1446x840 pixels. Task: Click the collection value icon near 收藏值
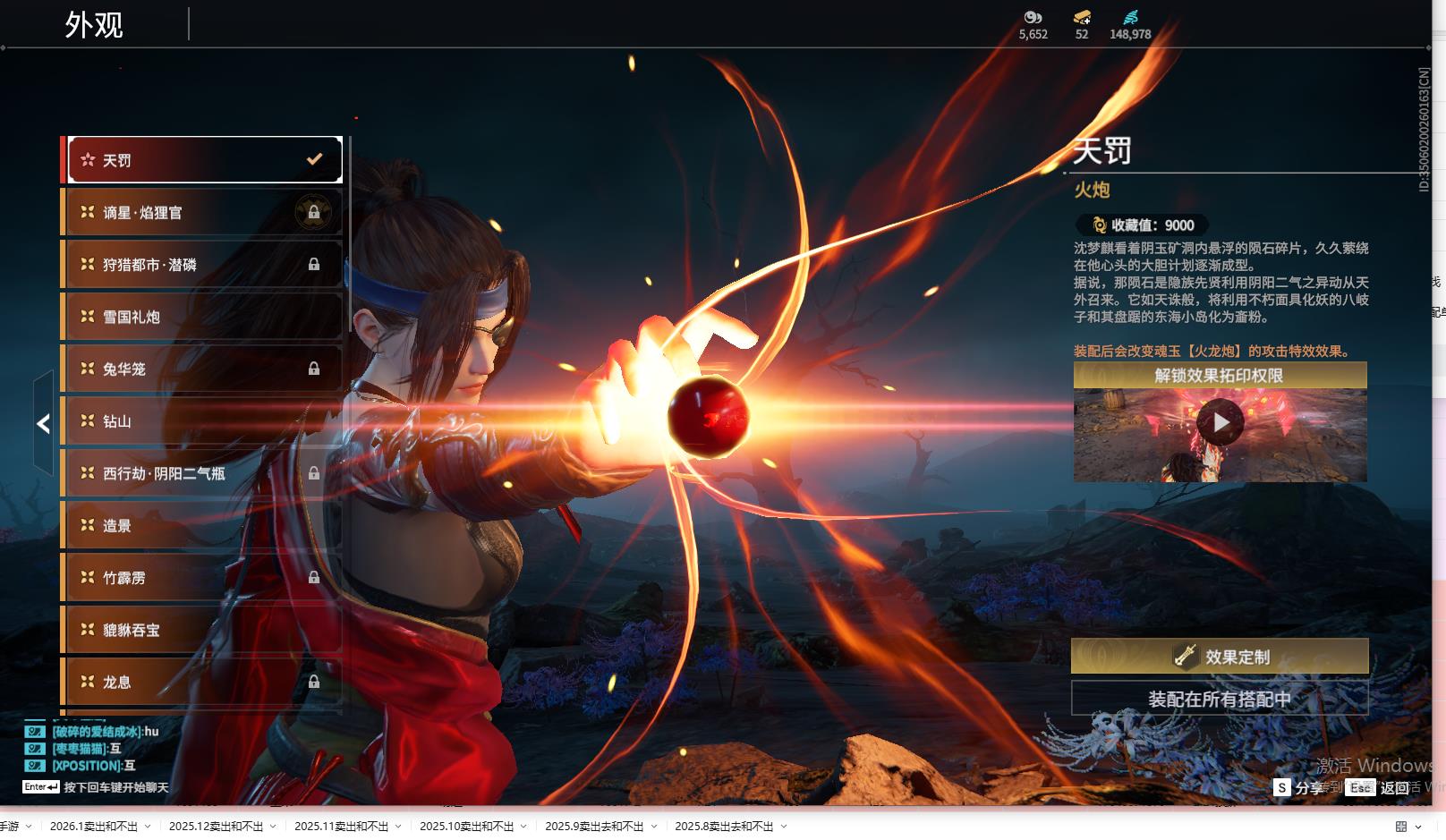click(x=1099, y=225)
